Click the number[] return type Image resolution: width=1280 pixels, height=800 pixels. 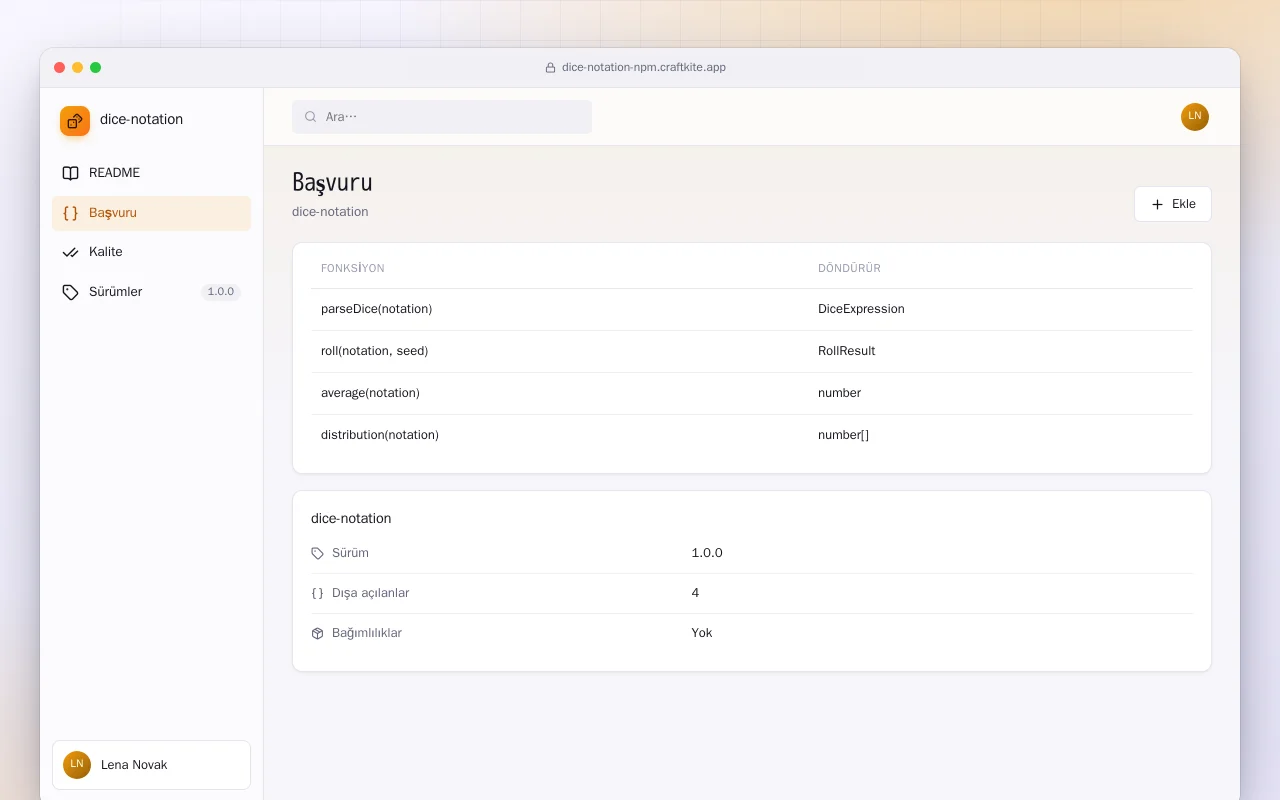pos(843,435)
